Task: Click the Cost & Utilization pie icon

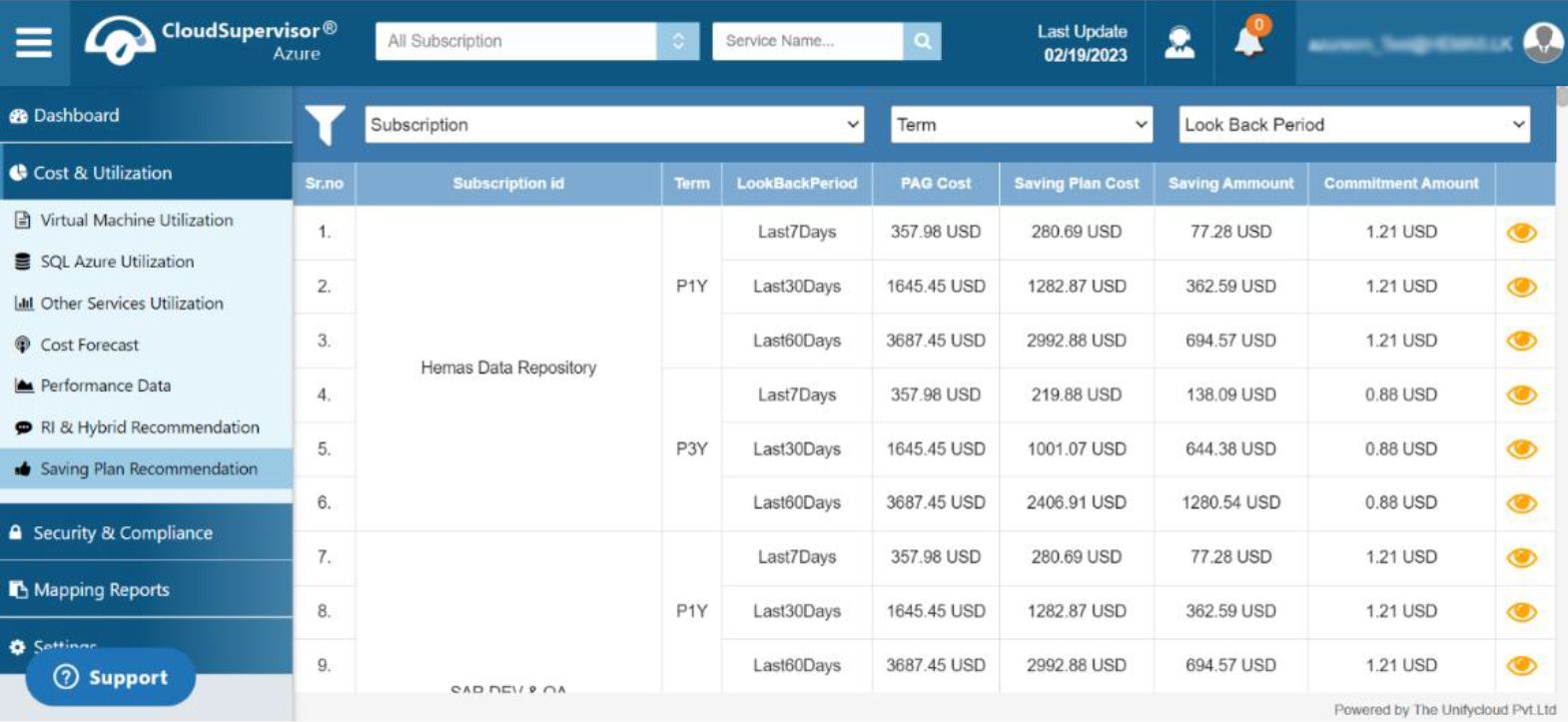Action: pos(18,173)
